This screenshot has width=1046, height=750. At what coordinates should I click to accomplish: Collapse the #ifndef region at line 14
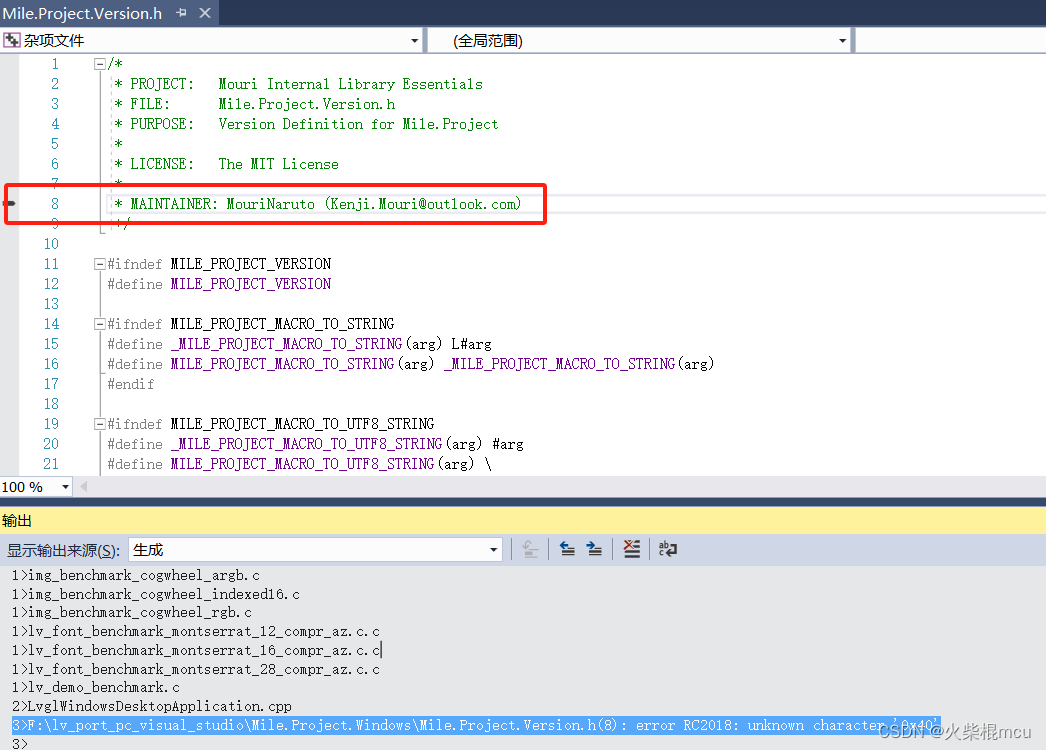click(99, 323)
